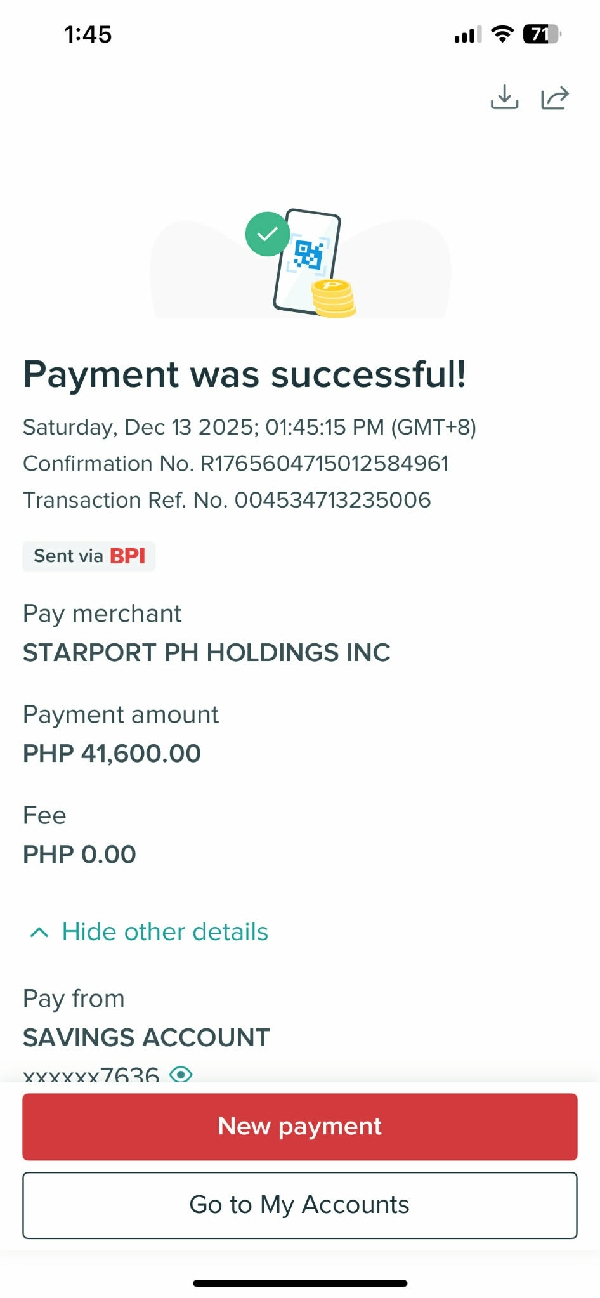Tap the Wi-Fi status icon
600x1298 pixels.
coord(501,34)
